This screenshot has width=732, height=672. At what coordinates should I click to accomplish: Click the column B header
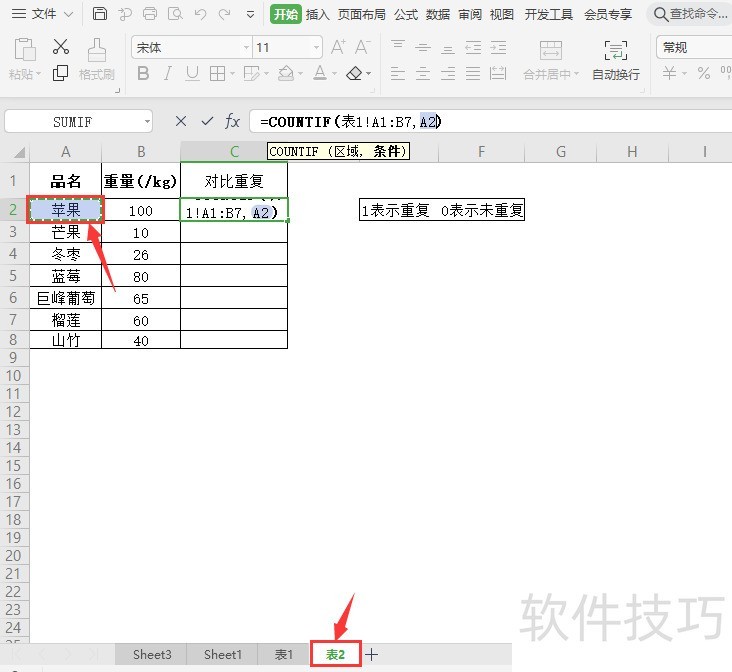click(x=141, y=152)
